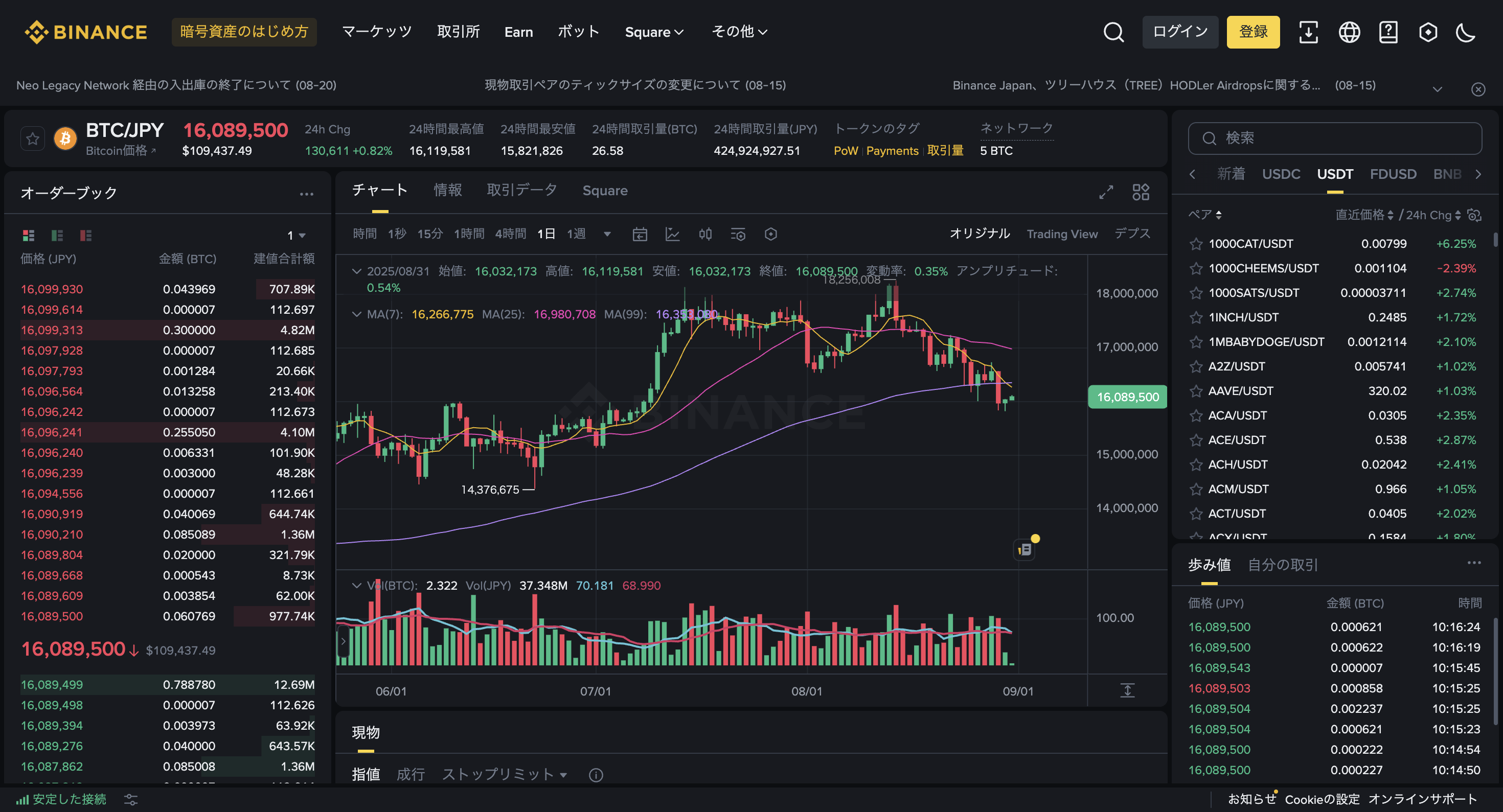The image size is (1503, 812).
Task: Expand chart to fullscreen
Action: click(1106, 192)
